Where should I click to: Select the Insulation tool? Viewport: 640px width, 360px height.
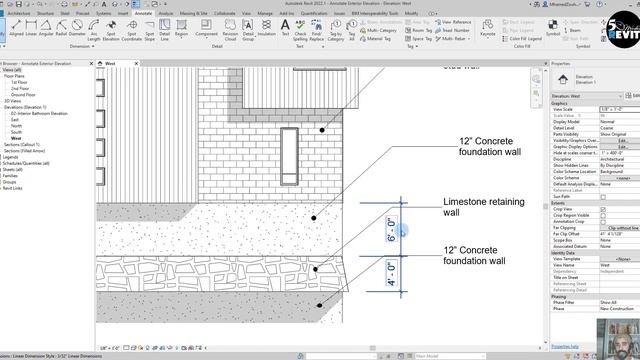click(267, 28)
